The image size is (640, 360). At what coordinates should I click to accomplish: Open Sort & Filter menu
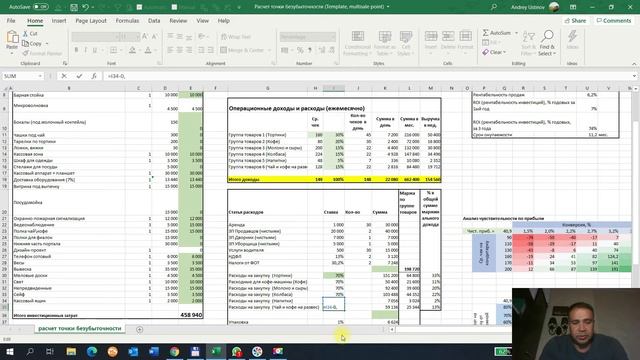point(528,43)
